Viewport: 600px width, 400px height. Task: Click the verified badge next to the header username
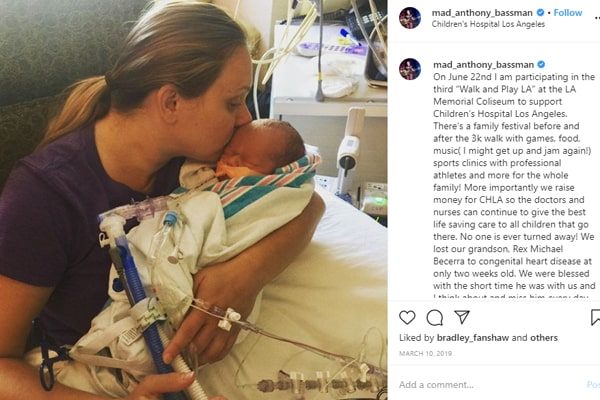pyautogui.click(x=540, y=13)
